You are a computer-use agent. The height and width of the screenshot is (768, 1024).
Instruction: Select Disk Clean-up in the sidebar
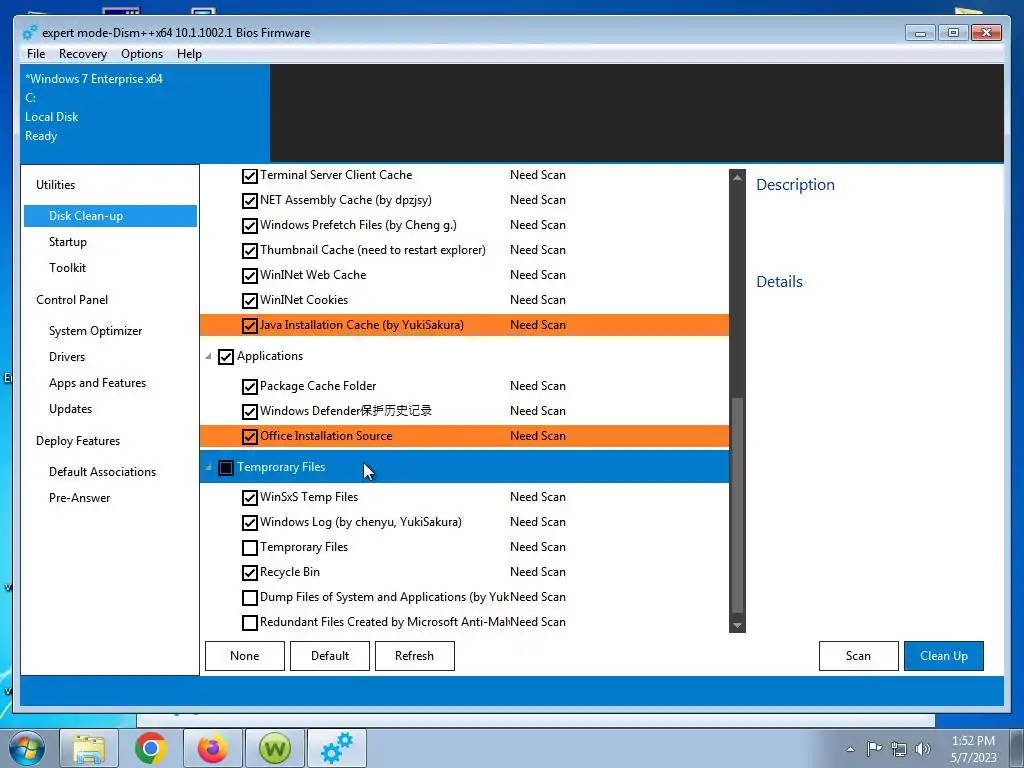coord(110,216)
